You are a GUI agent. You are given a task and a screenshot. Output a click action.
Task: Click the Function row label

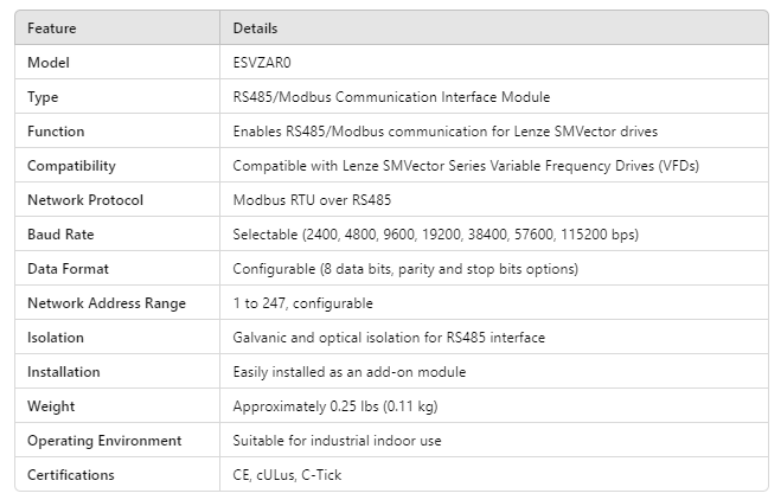pos(56,131)
